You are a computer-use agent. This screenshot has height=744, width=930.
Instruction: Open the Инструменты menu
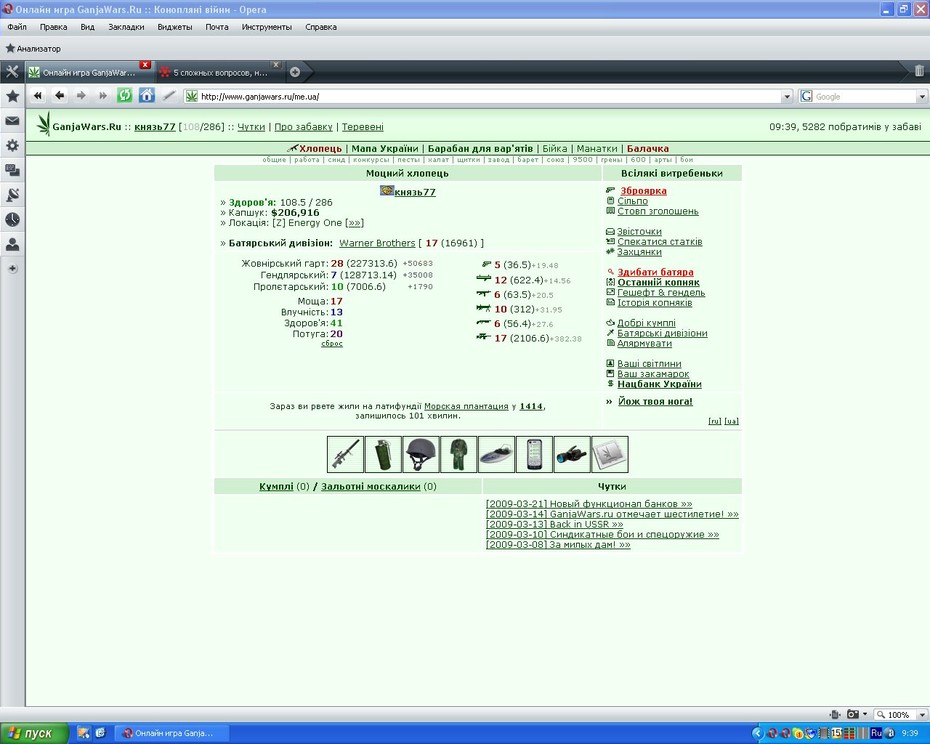(x=267, y=27)
